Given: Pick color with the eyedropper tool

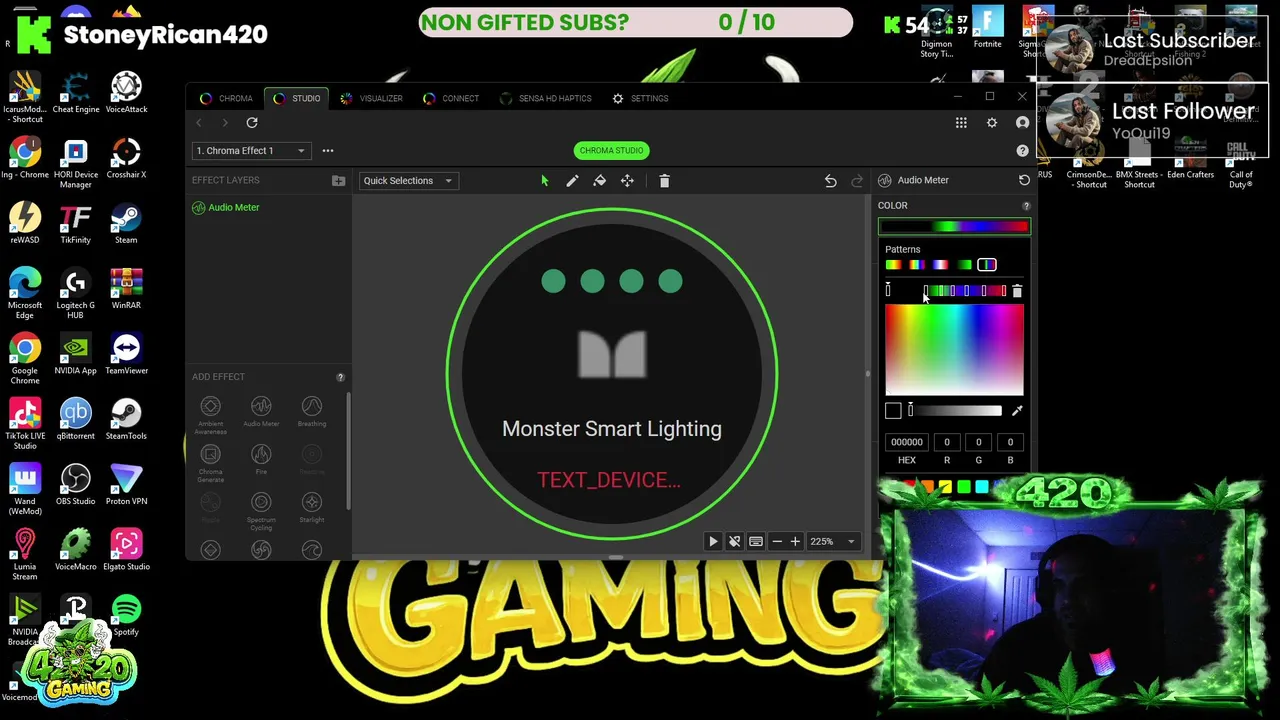Looking at the screenshot, I should point(1017,411).
